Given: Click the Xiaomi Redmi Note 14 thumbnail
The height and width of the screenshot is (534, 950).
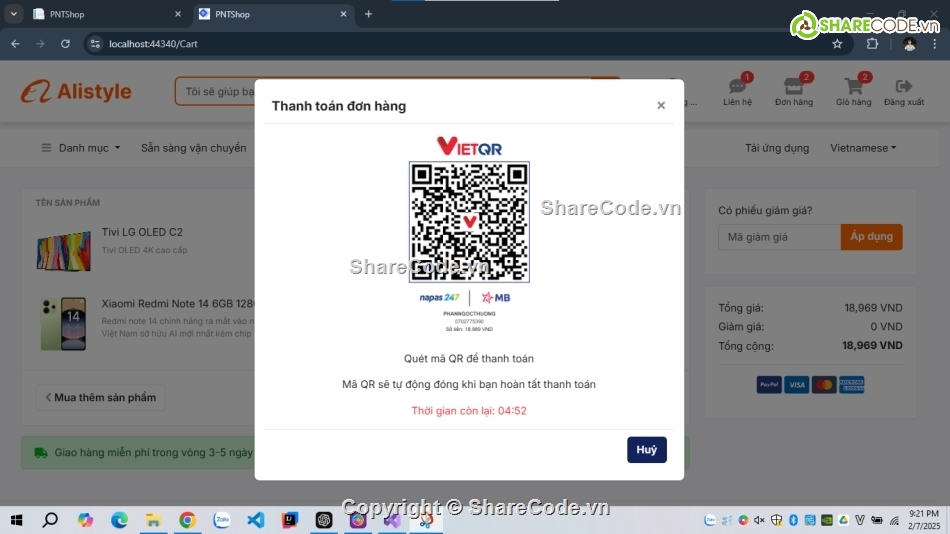Looking at the screenshot, I should coord(64,324).
